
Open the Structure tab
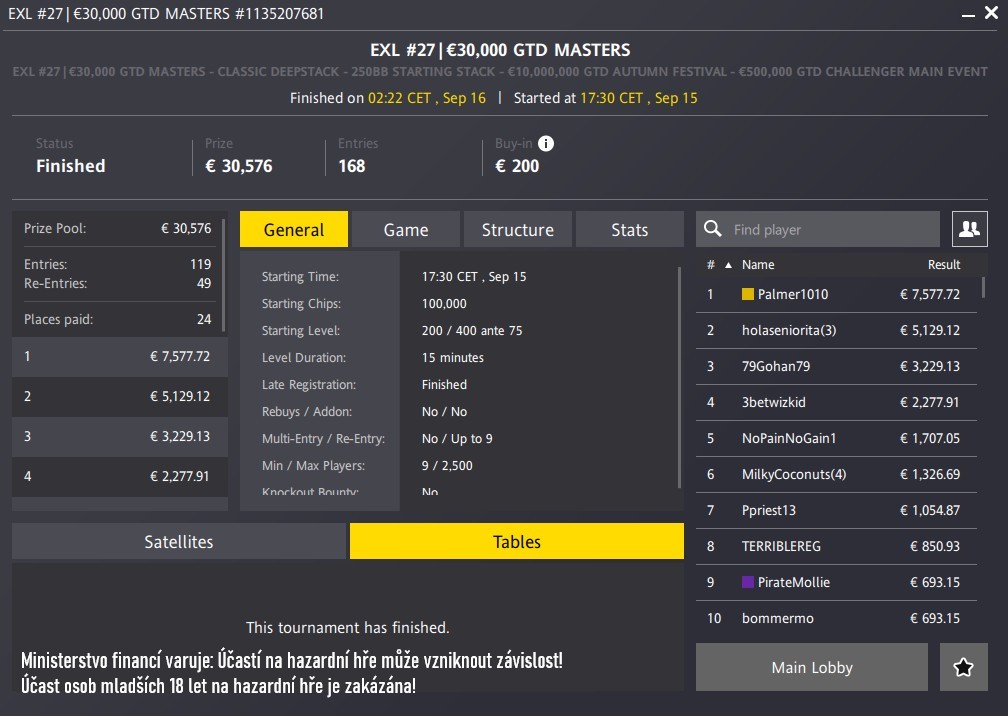click(517, 229)
